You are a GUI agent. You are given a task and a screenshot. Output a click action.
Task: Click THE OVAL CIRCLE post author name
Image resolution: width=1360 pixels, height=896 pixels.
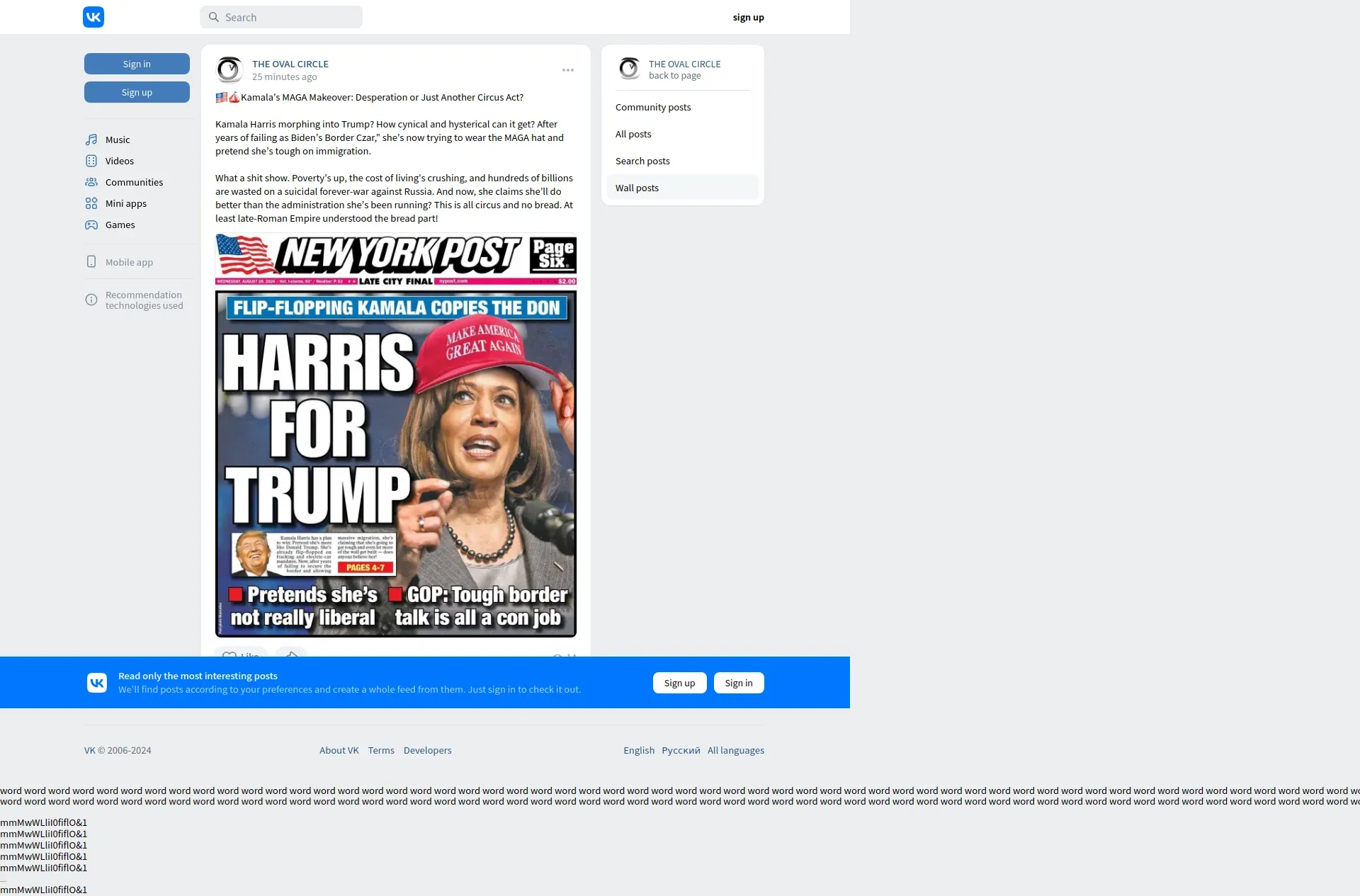[290, 64]
